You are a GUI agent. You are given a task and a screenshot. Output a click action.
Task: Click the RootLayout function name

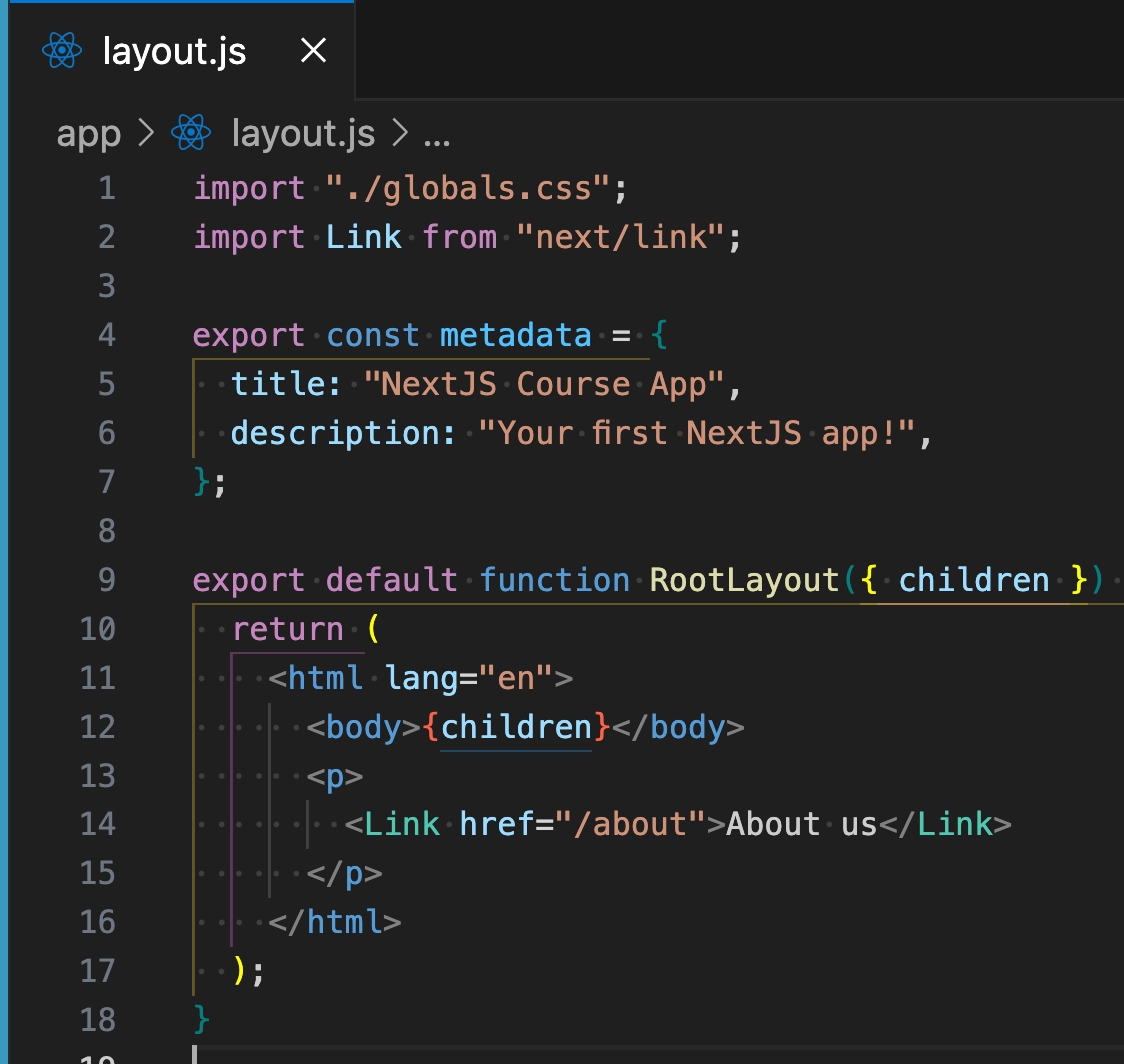tap(743, 579)
